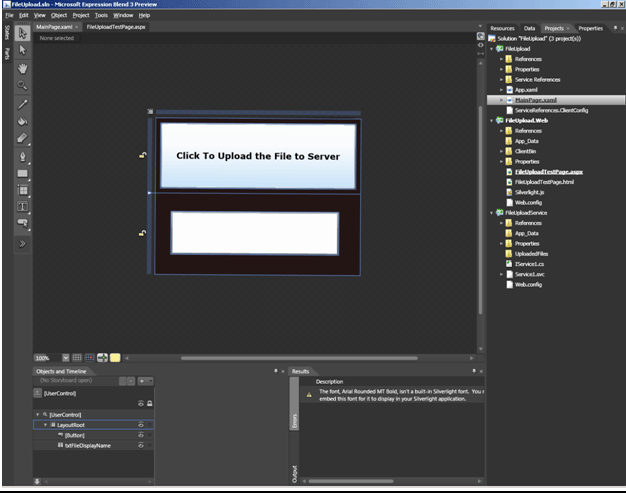Open the Object menu
Screen dimensions: 626x493
(59, 15)
